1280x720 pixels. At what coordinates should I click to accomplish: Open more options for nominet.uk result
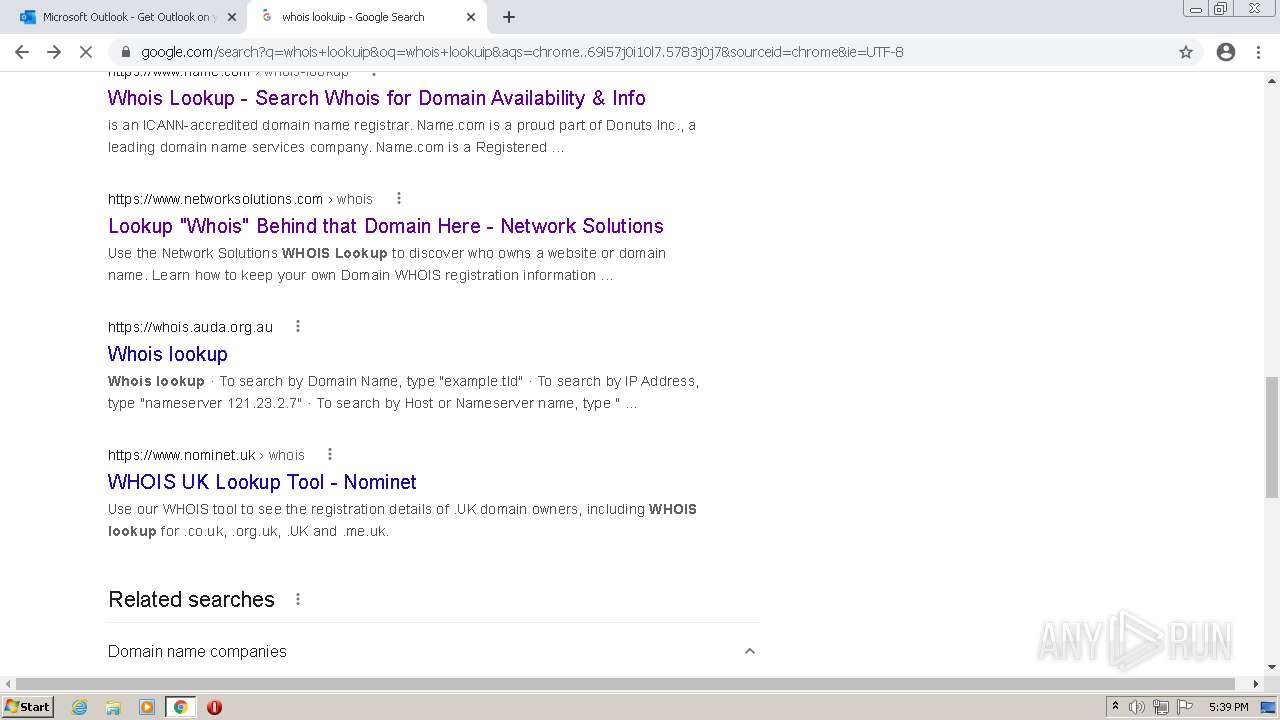(329, 454)
